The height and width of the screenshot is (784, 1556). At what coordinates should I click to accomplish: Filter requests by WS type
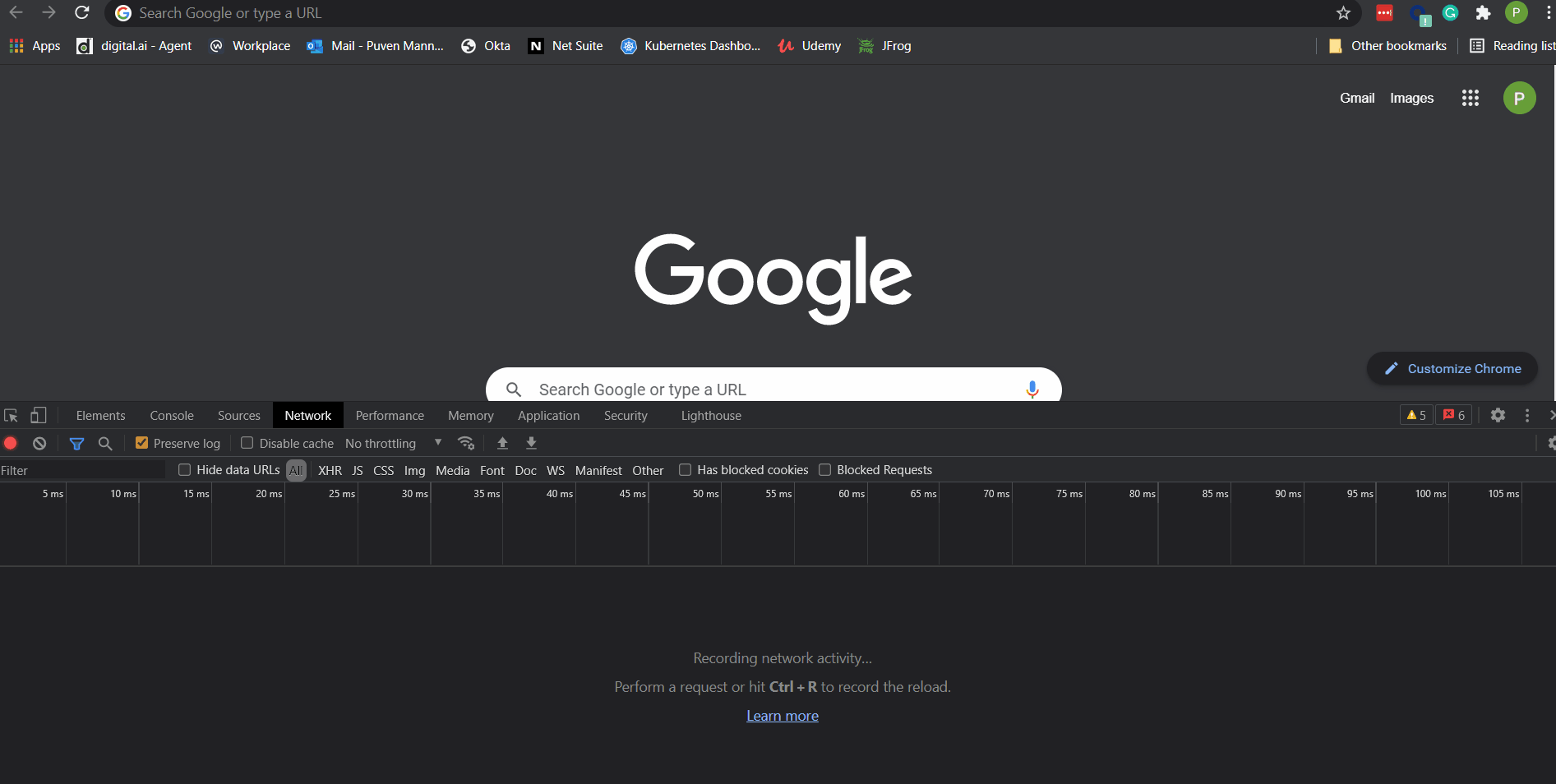556,470
